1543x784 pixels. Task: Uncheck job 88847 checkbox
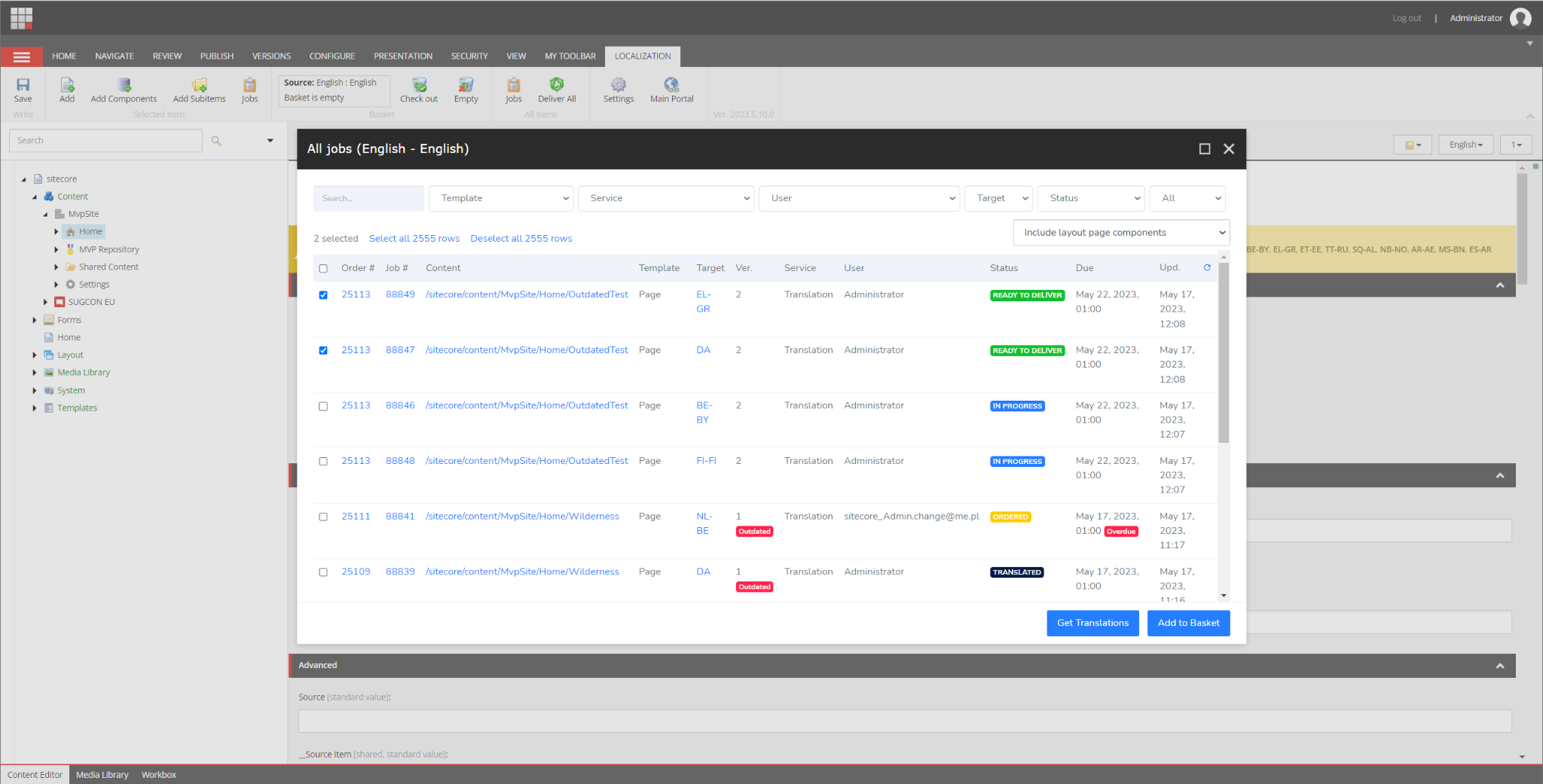[x=323, y=350]
